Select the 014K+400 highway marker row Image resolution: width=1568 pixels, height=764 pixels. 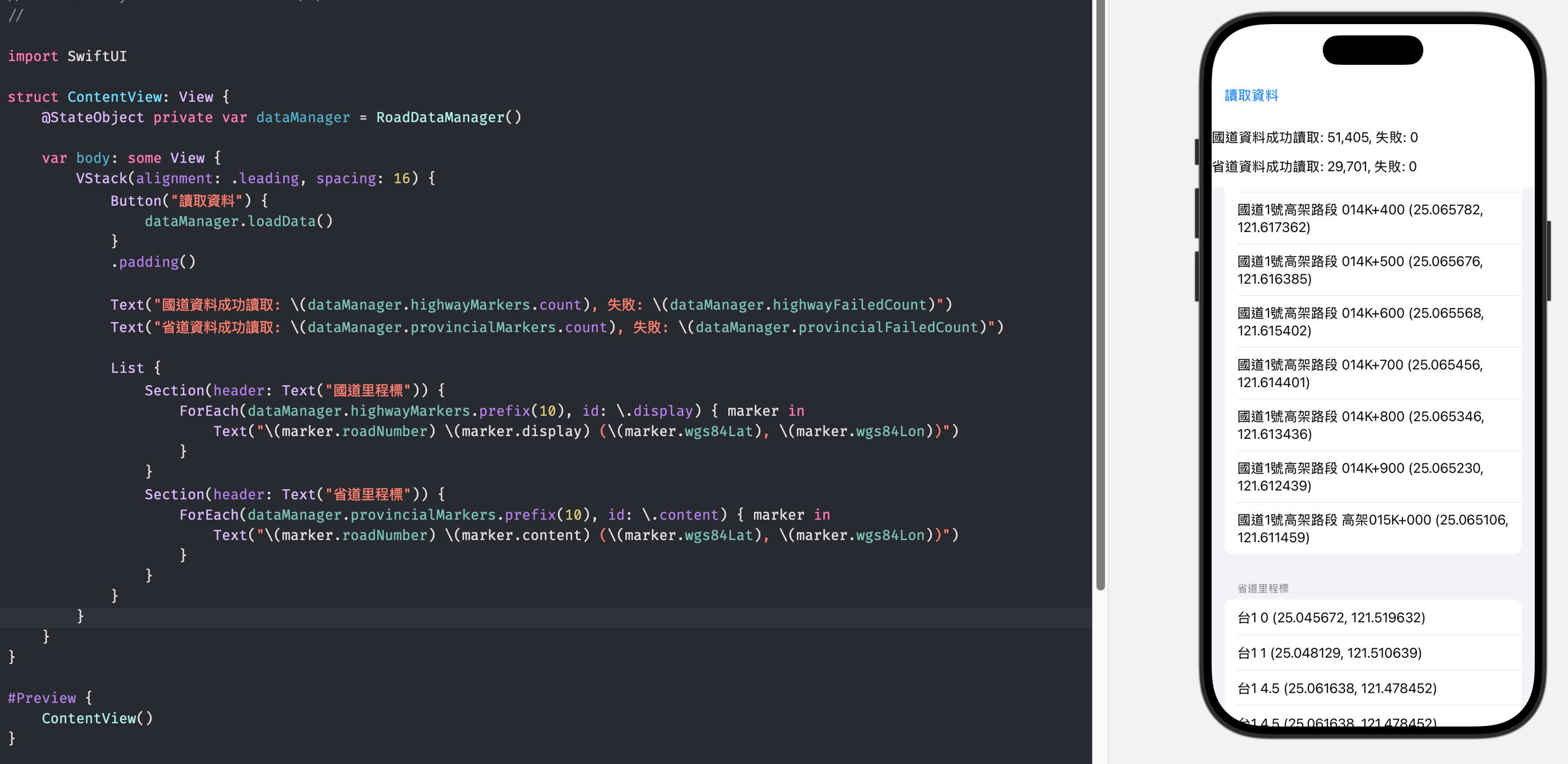[1360, 218]
